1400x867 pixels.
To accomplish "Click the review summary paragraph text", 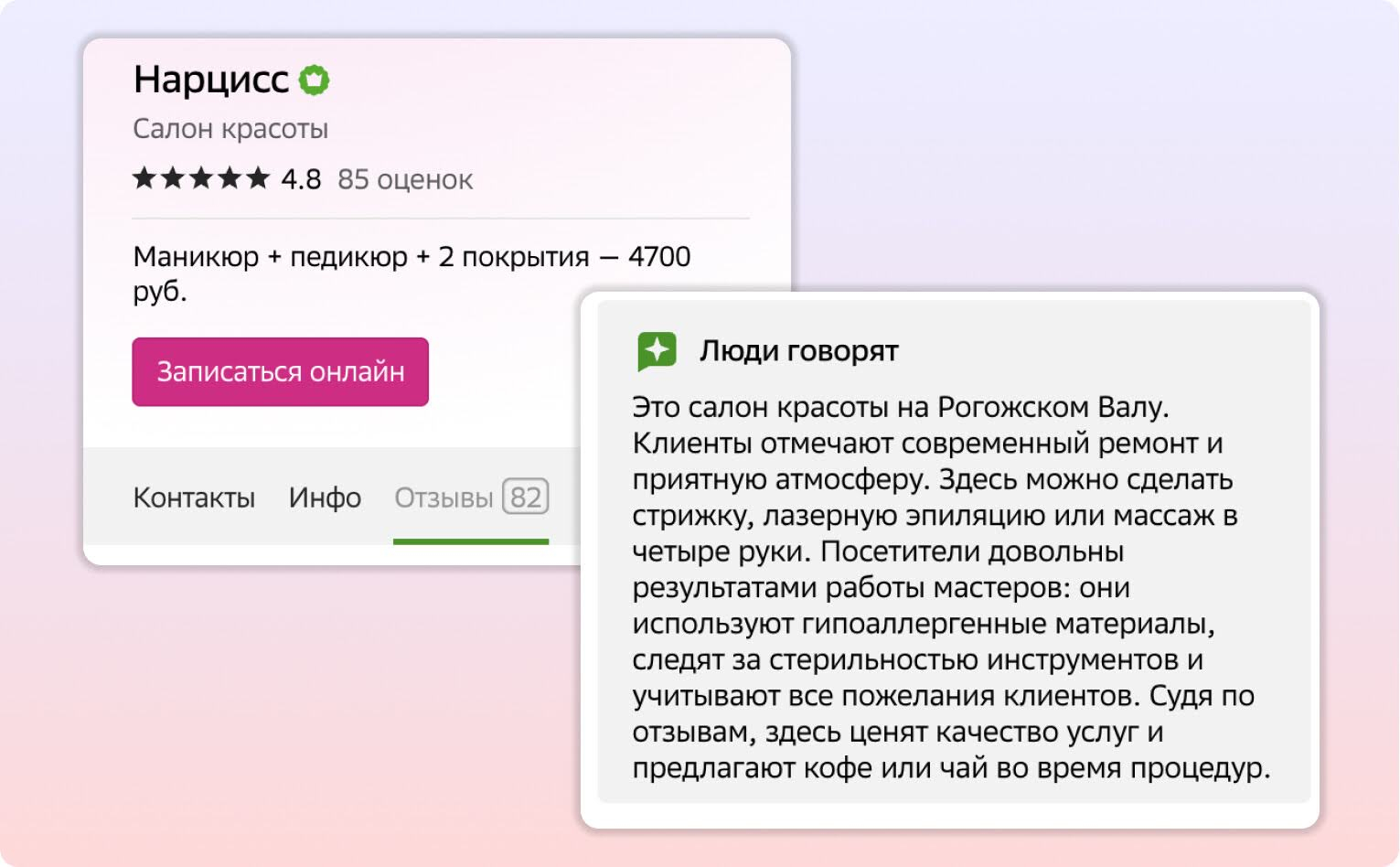I will pyautogui.click(x=942, y=587).
